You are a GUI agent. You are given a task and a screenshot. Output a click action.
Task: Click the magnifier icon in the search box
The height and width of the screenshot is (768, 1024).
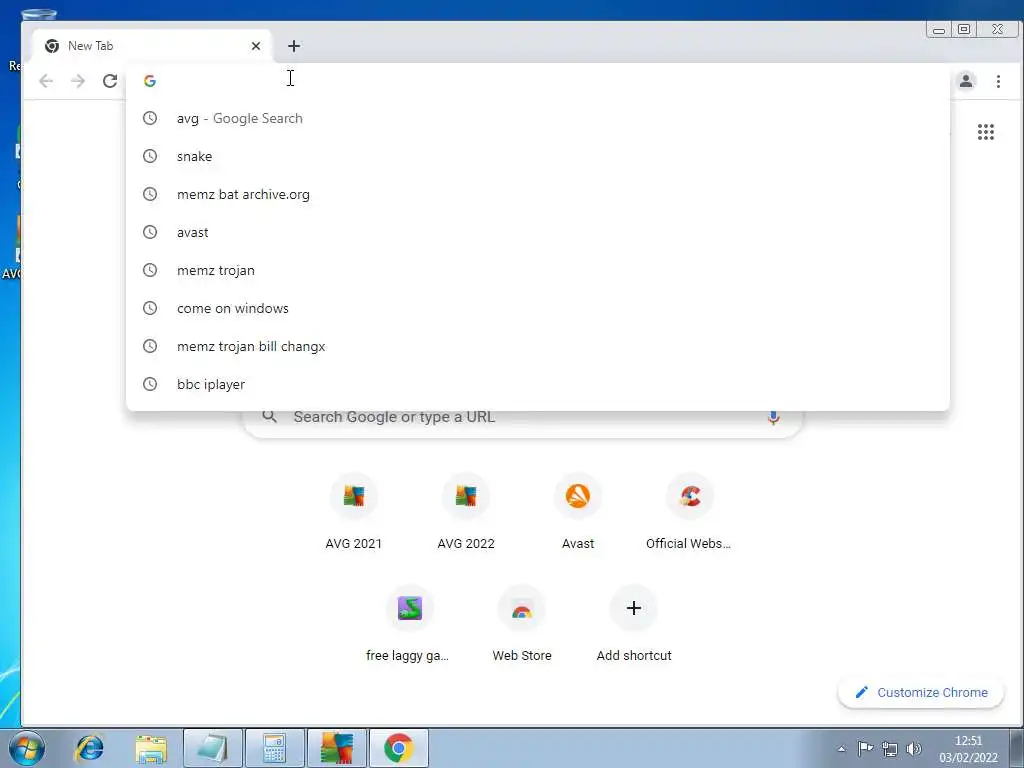270,417
